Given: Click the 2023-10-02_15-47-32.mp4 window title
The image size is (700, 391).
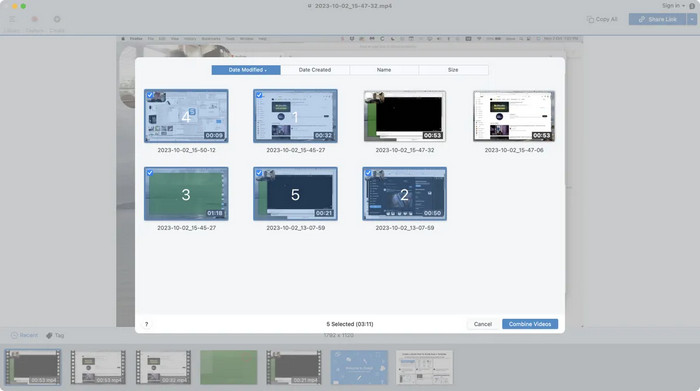Looking at the screenshot, I should [353, 6].
